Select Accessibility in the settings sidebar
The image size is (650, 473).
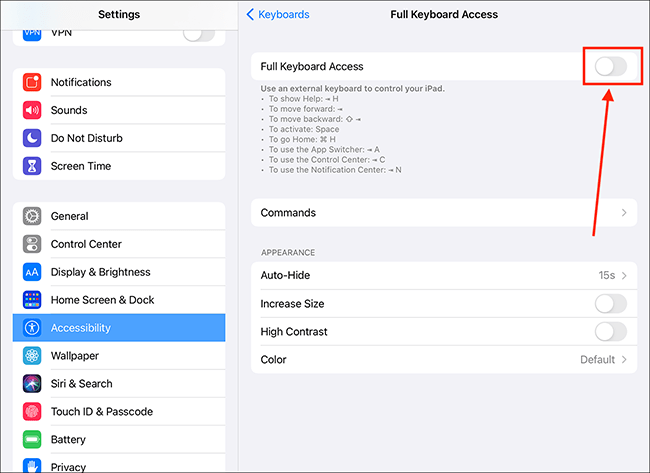pos(119,328)
